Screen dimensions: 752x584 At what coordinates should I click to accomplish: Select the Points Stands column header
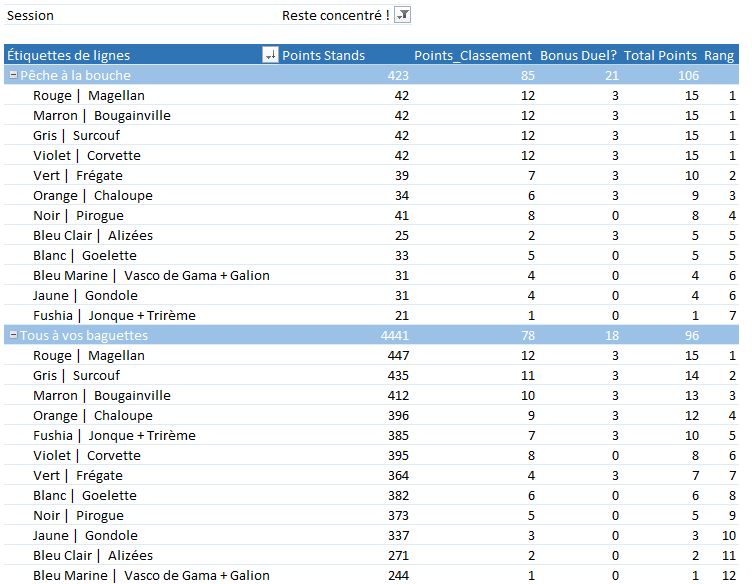pos(324,55)
